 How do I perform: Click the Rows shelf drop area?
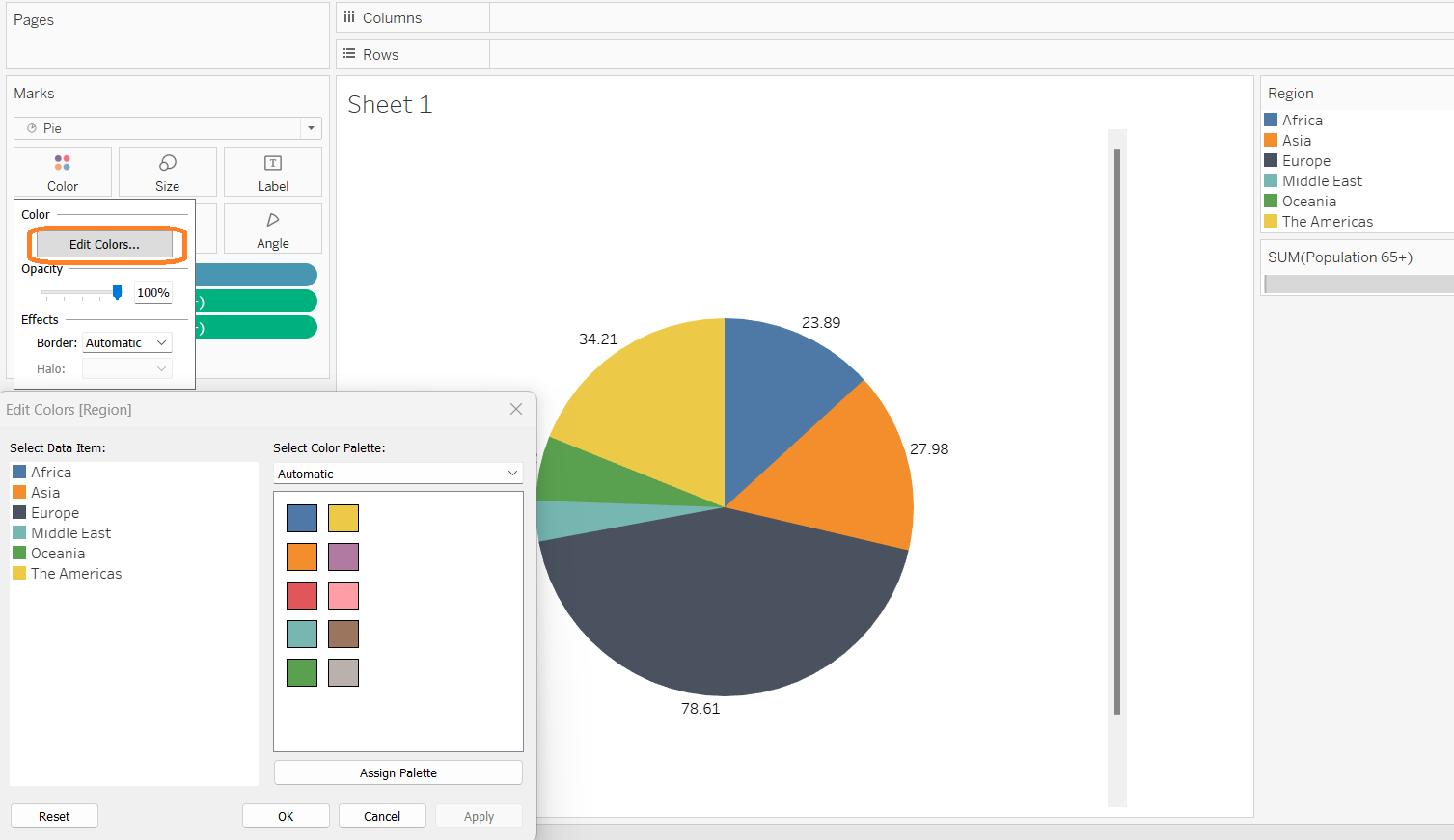pos(972,54)
